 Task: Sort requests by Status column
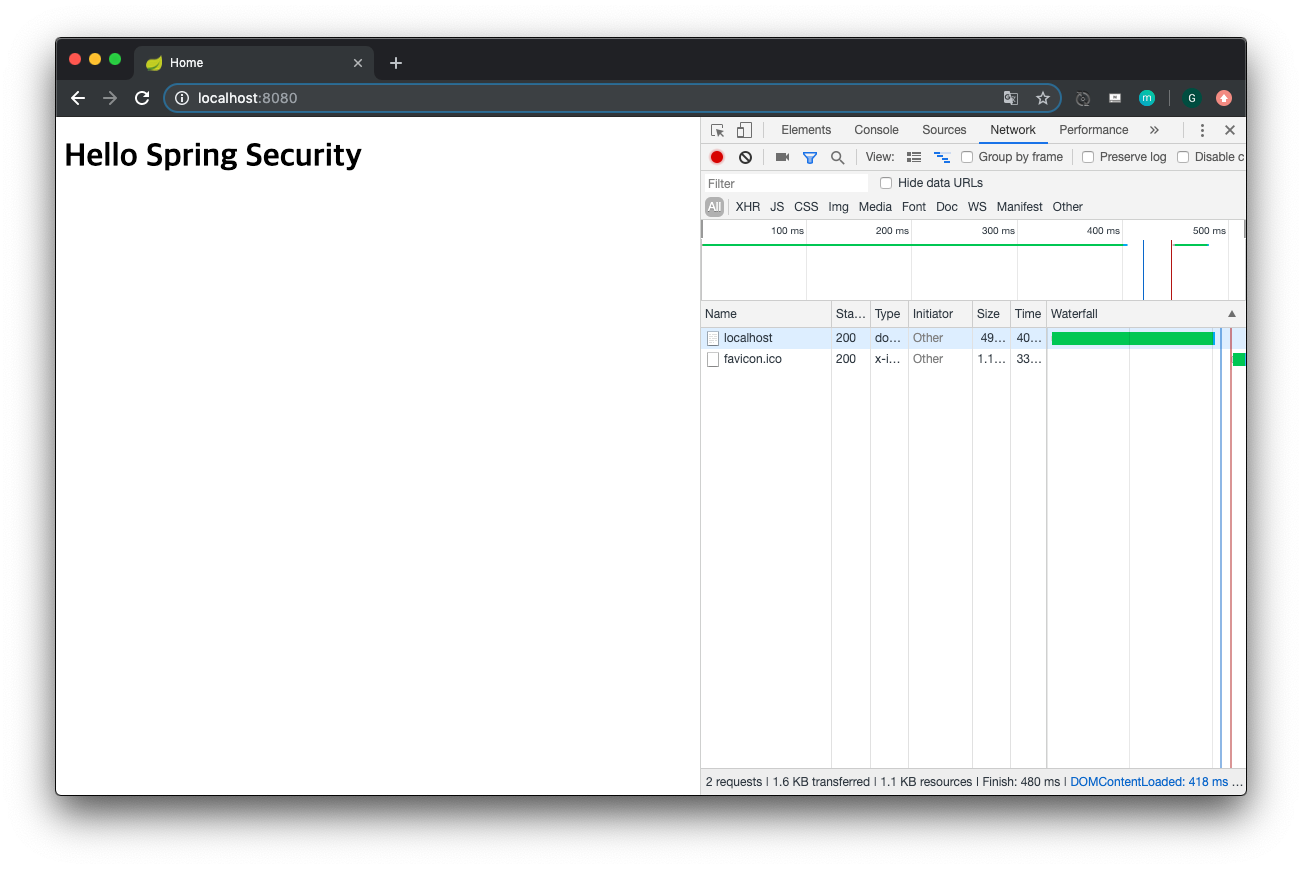[851, 314]
